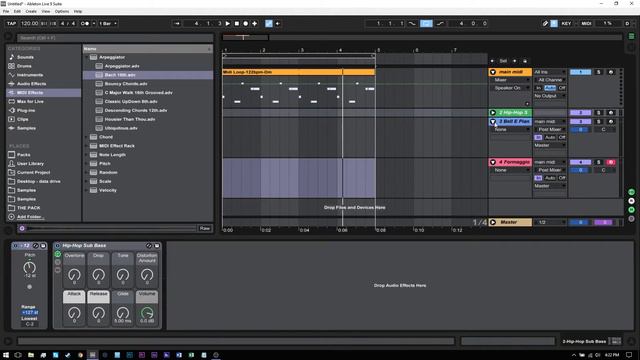Toggle the browser preview headphone button

point(22,229)
